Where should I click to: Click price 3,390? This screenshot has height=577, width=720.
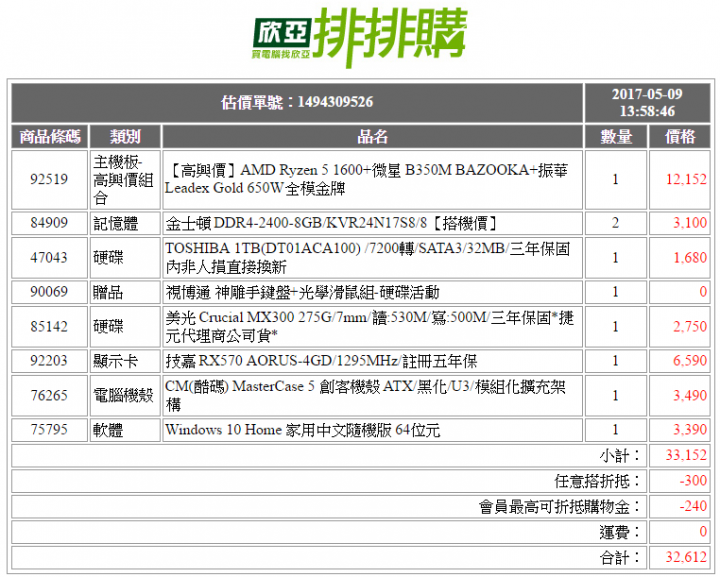(690, 429)
